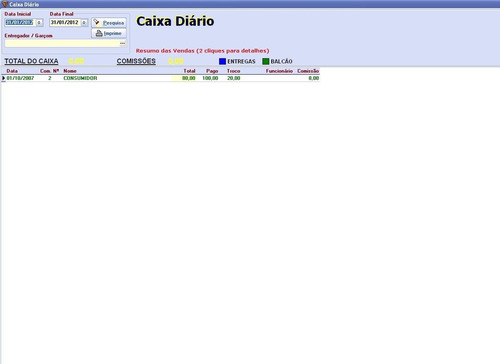This screenshot has width=500, height=364.
Task: Click the Data column header
Action: click(12, 71)
